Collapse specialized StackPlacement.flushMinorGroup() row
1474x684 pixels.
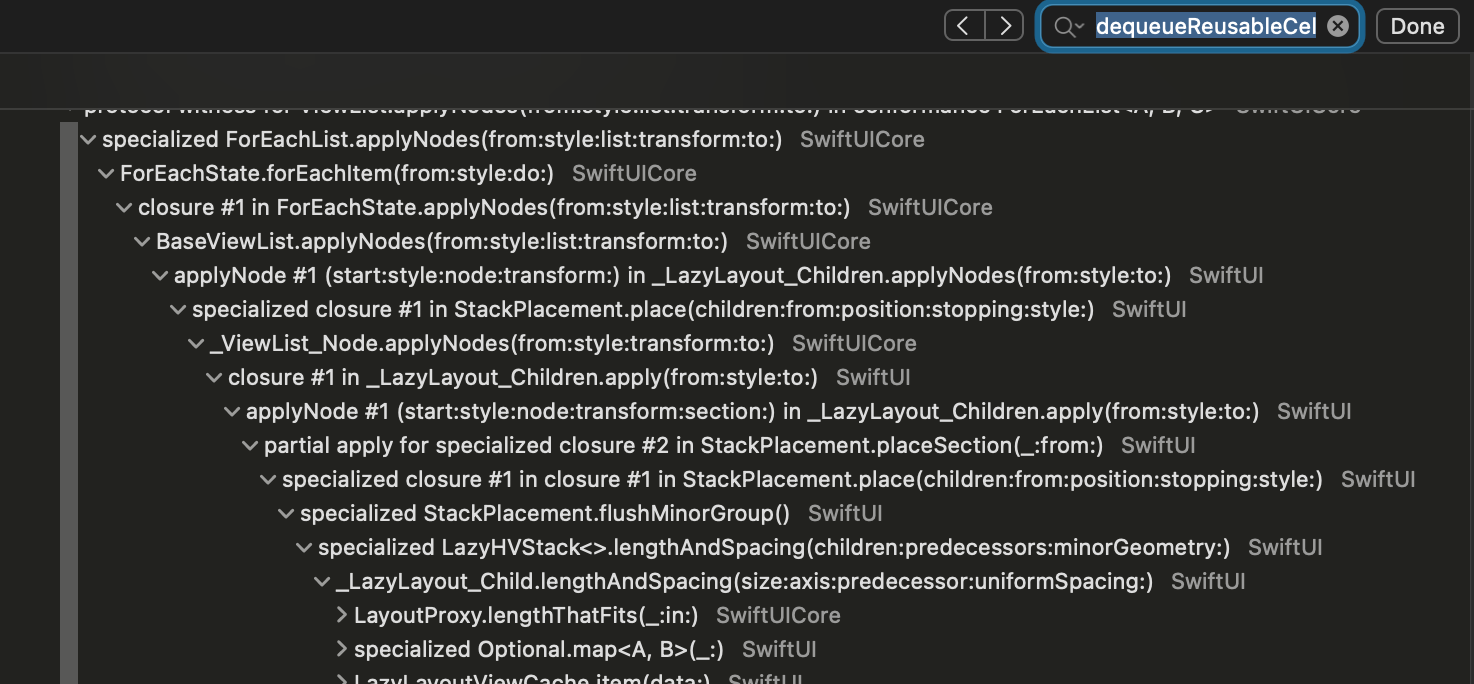[286, 514]
